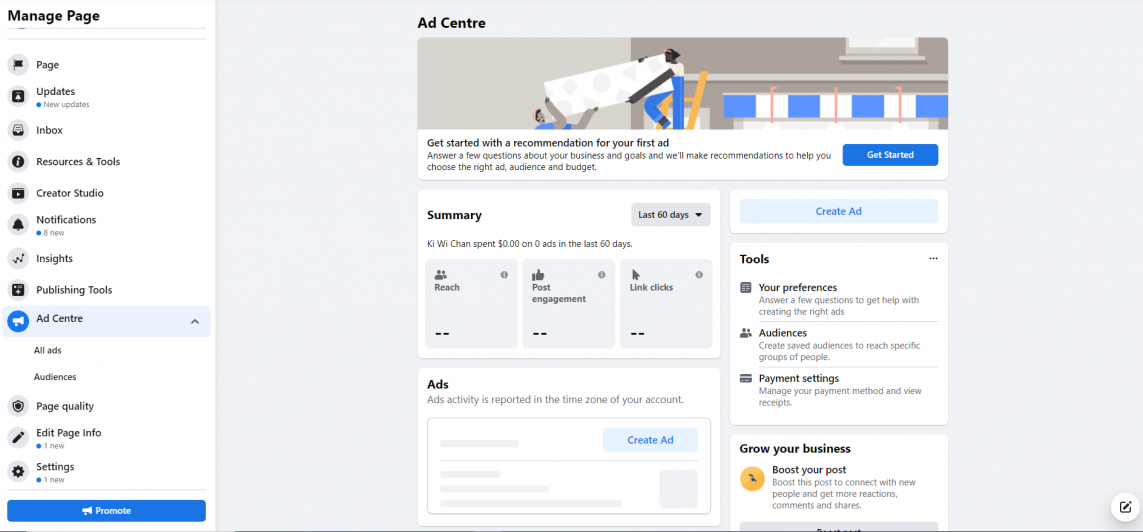Click the Payment settings card icon

point(746,379)
